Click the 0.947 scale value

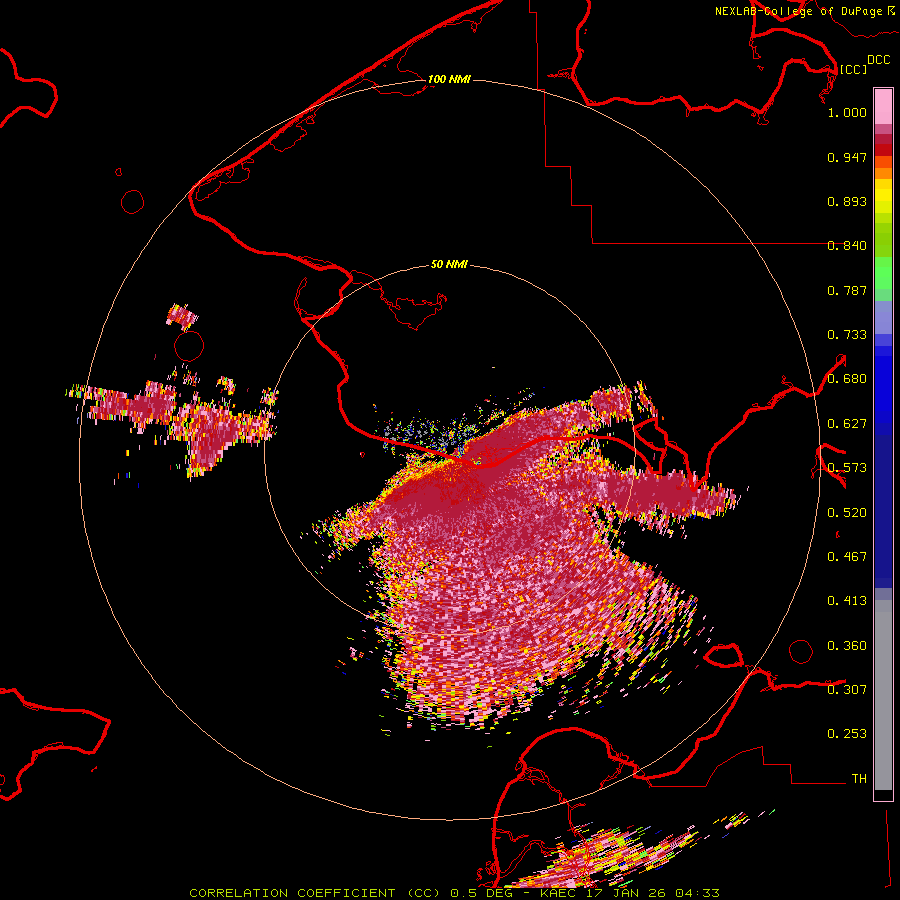coord(847,157)
